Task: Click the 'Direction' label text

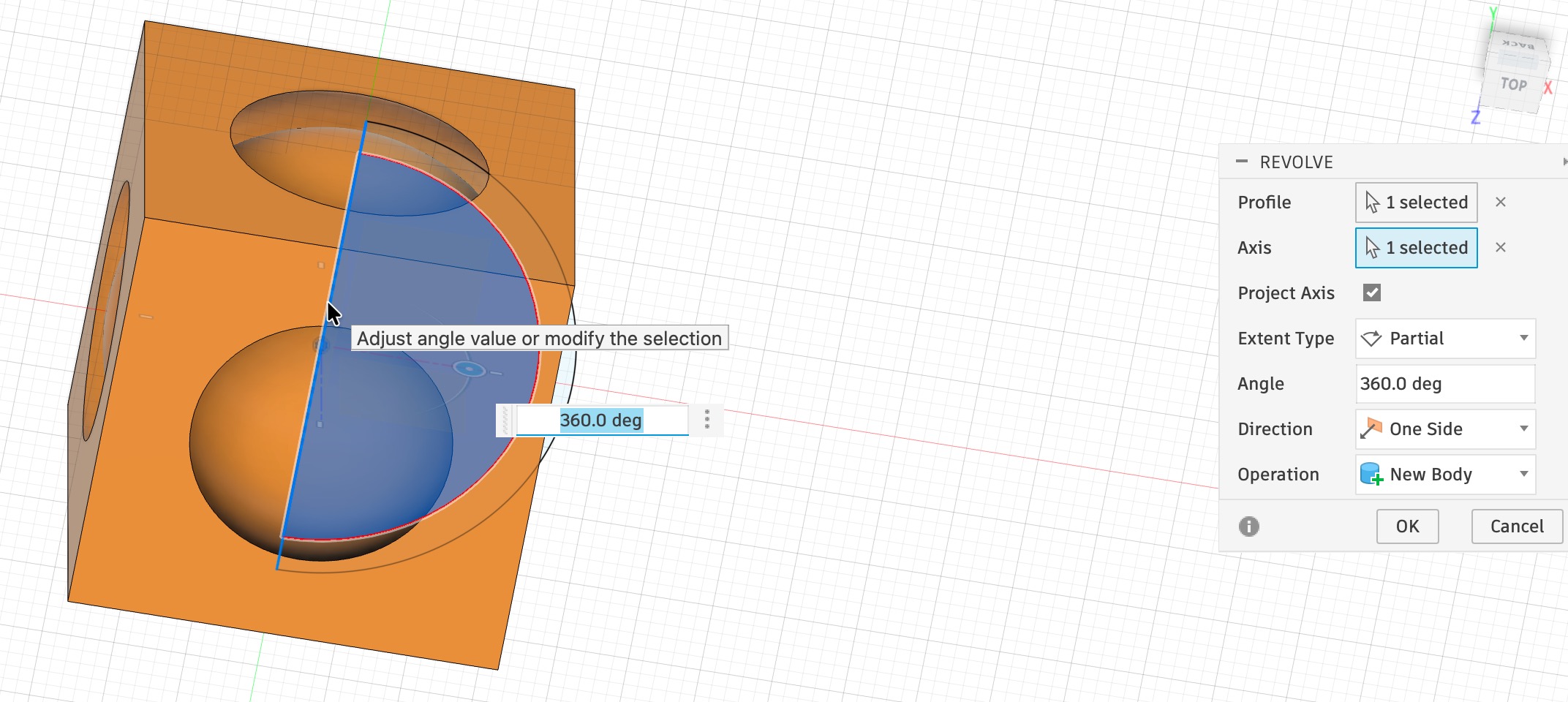Action: 1275,429
